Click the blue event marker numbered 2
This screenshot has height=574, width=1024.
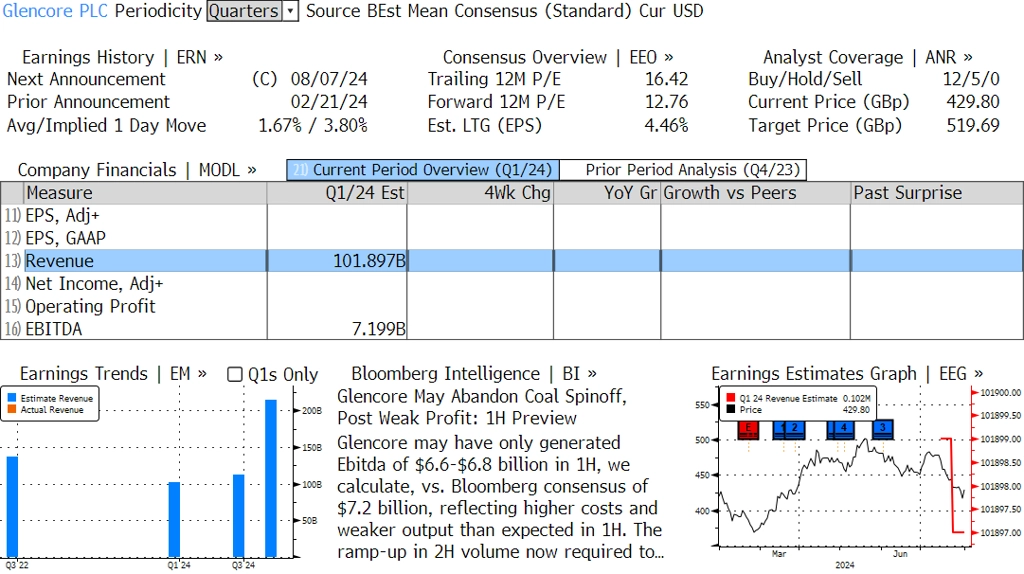pos(795,429)
